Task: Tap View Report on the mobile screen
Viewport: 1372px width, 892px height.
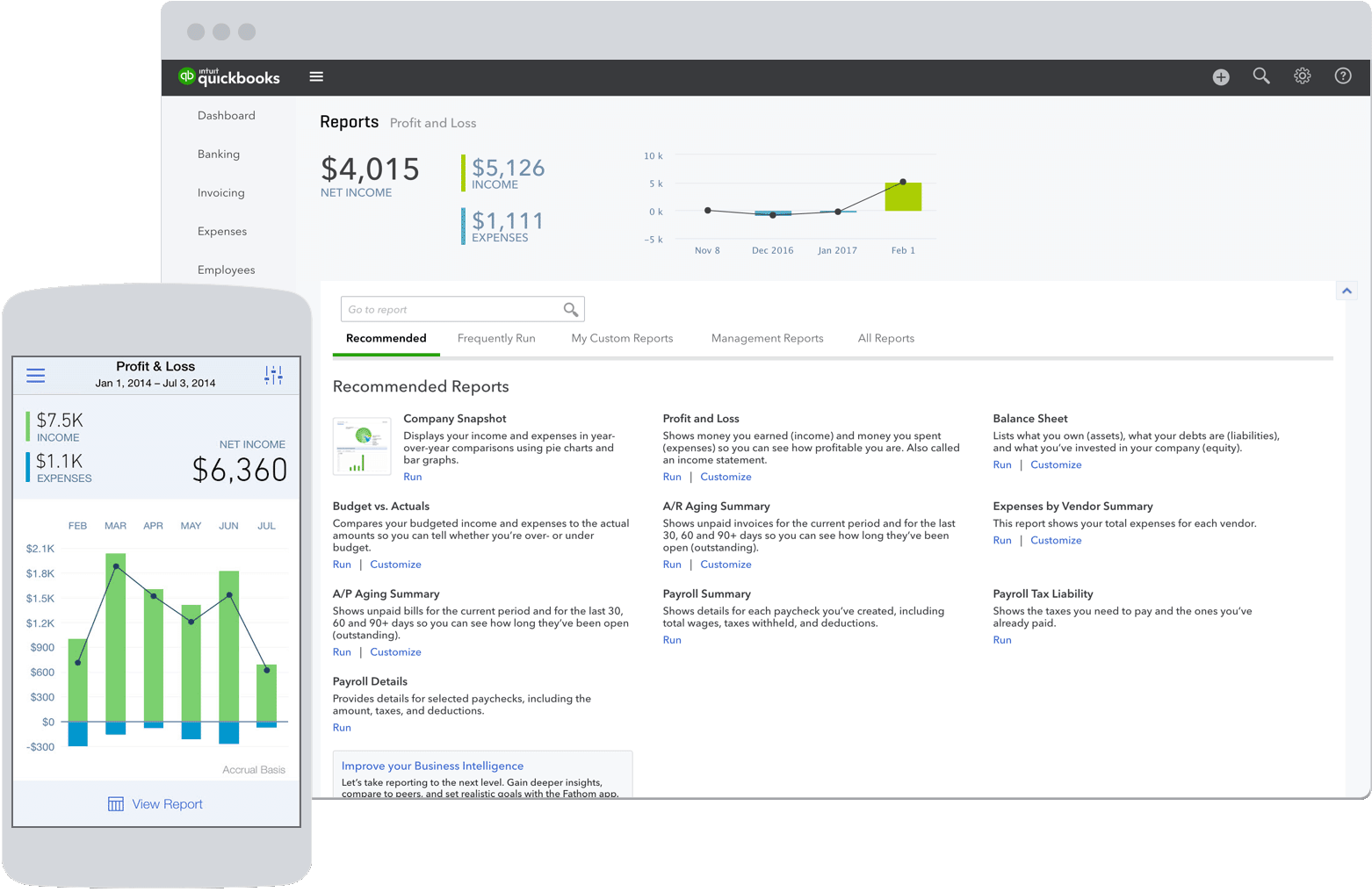Action: pos(167,804)
